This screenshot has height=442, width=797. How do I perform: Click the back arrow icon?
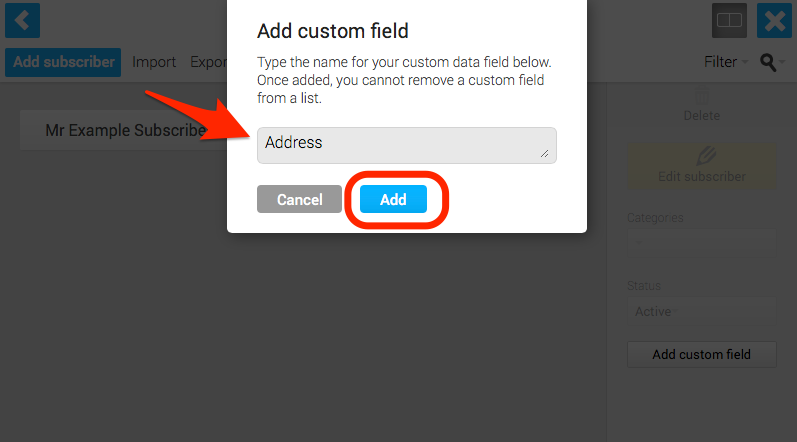[22, 20]
